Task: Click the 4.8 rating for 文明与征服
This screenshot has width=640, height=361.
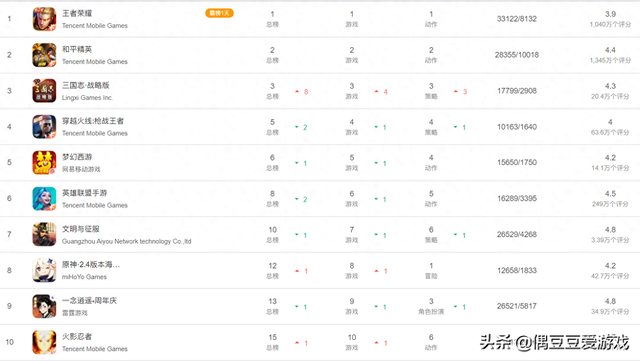Action: click(610, 230)
